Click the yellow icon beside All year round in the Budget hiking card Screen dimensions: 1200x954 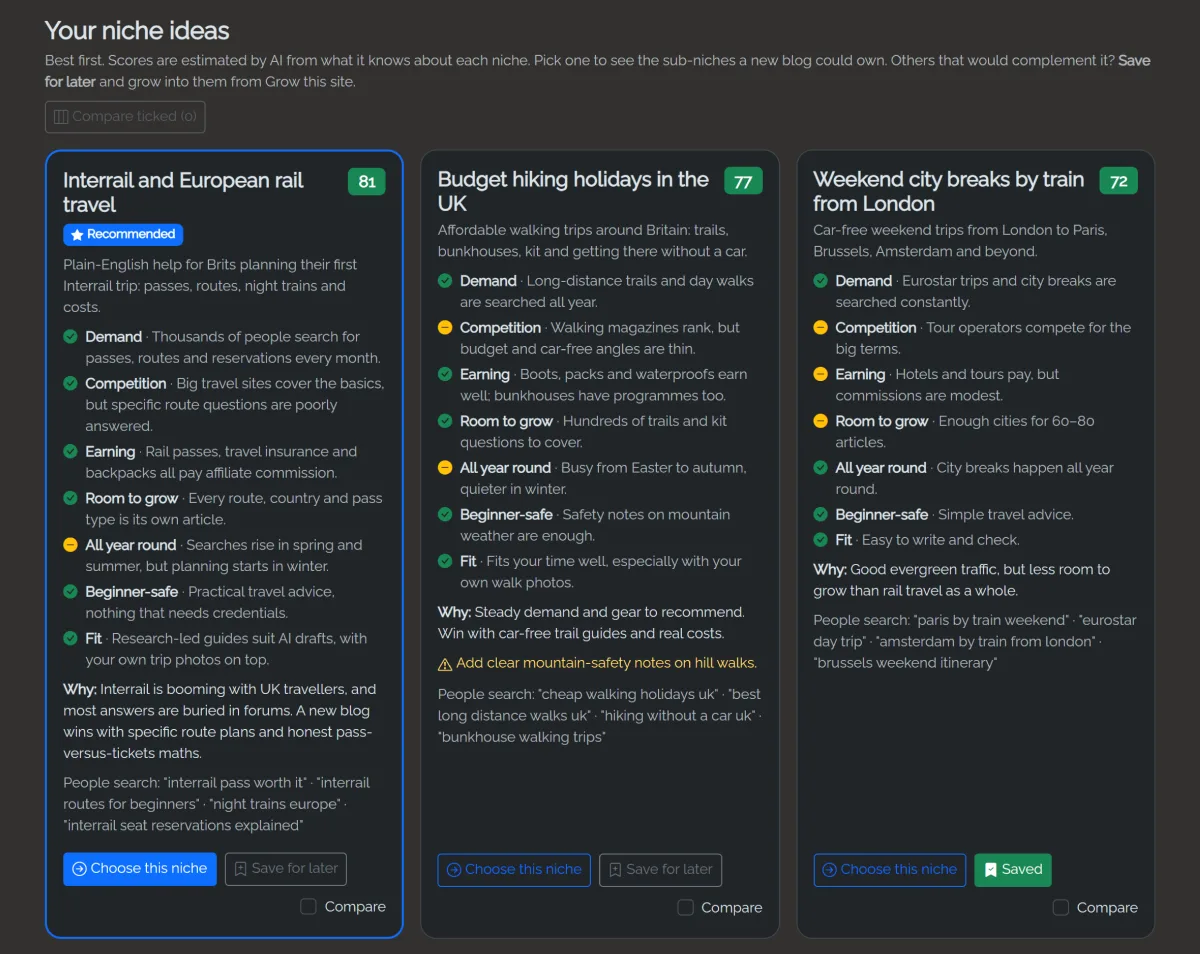pyautogui.click(x=445, y=468)
